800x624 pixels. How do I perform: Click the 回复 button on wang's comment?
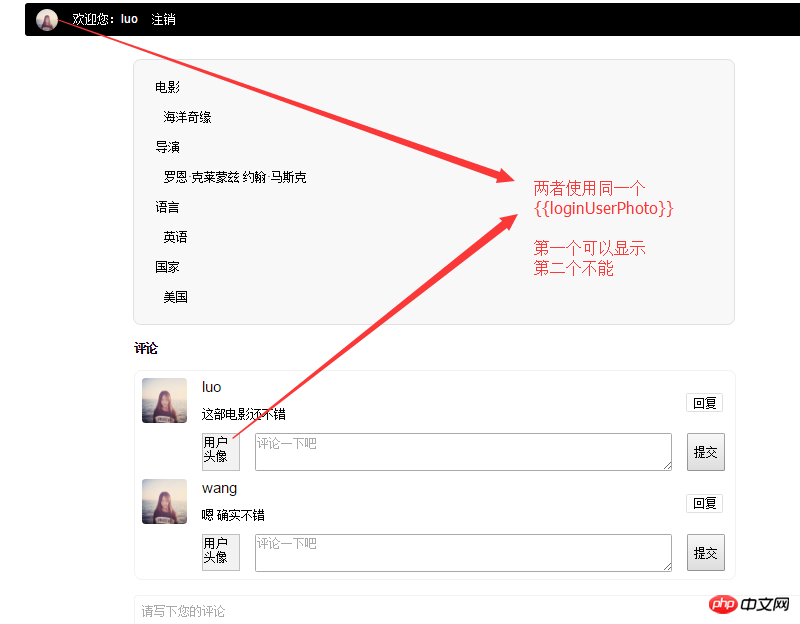coord(704,504)
